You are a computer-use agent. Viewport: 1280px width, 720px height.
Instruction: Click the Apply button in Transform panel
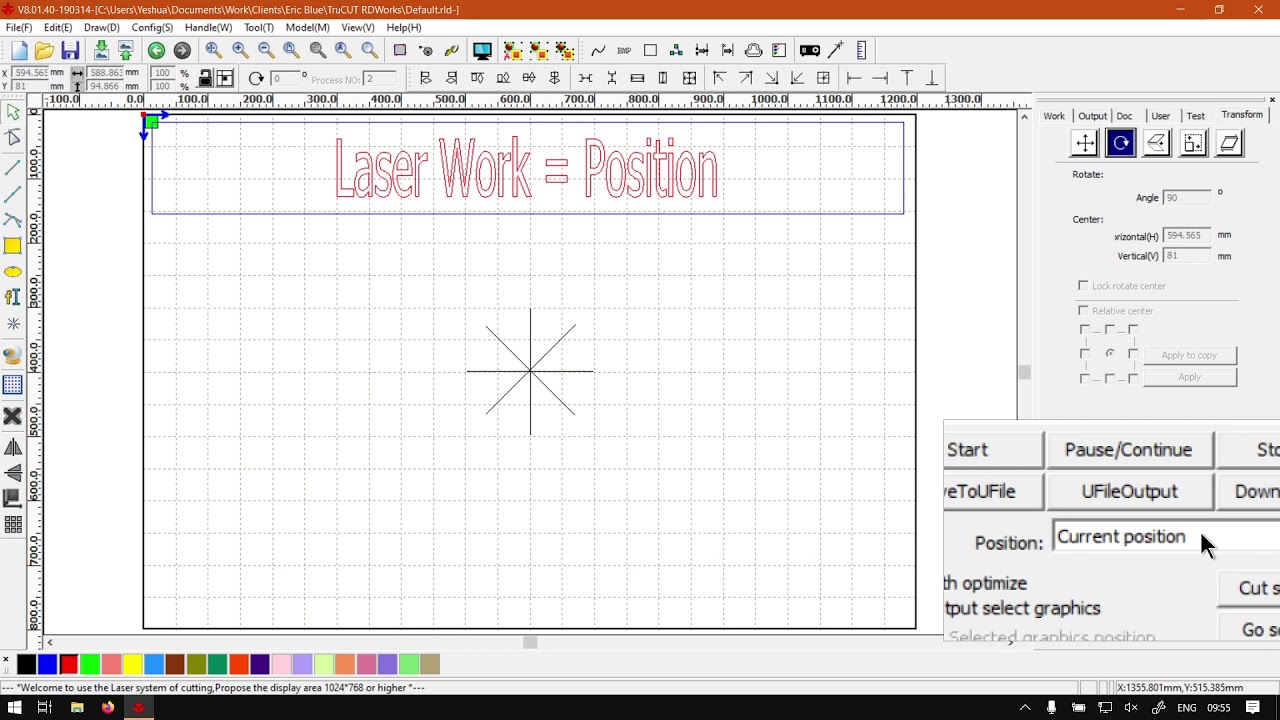point(1189,377)
